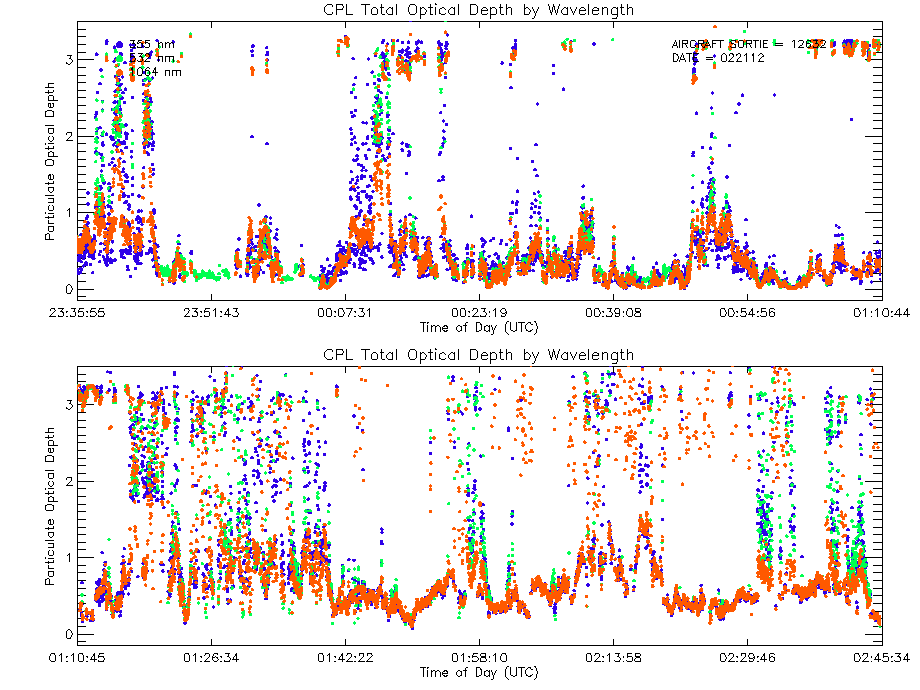This screenshot has width=920, height=690.
Task: Click the lower chart's 'Particulate Optical Depth' axis label
Action: 50,506
